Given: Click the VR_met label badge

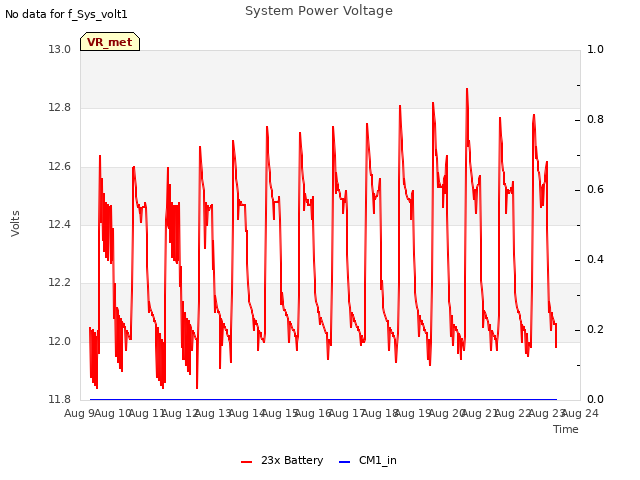Looking at the screenshot, I should [110, 42].
